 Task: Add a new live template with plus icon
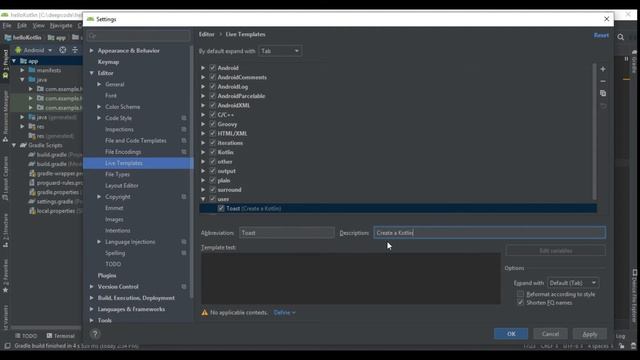[x=603, y=69]
